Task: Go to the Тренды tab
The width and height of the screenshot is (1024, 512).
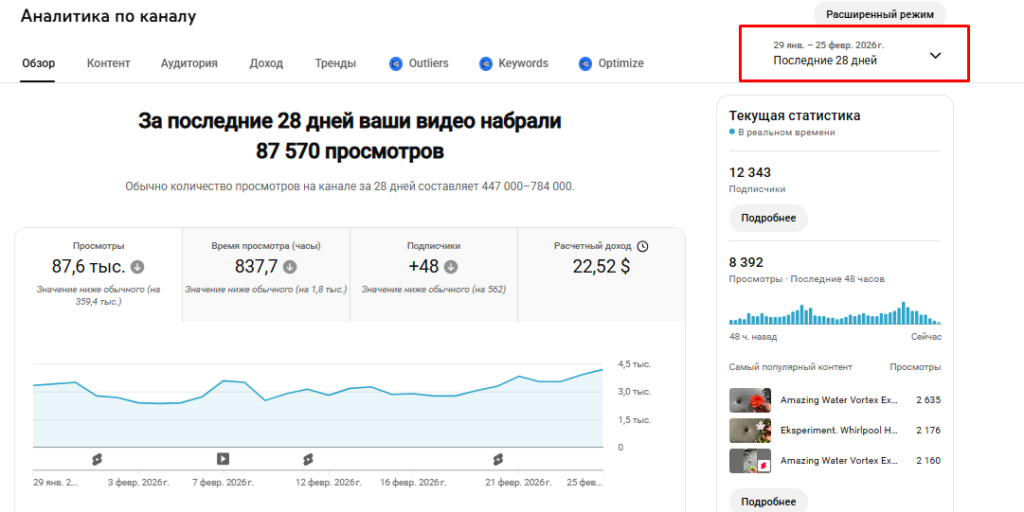Action: [335, 64]
